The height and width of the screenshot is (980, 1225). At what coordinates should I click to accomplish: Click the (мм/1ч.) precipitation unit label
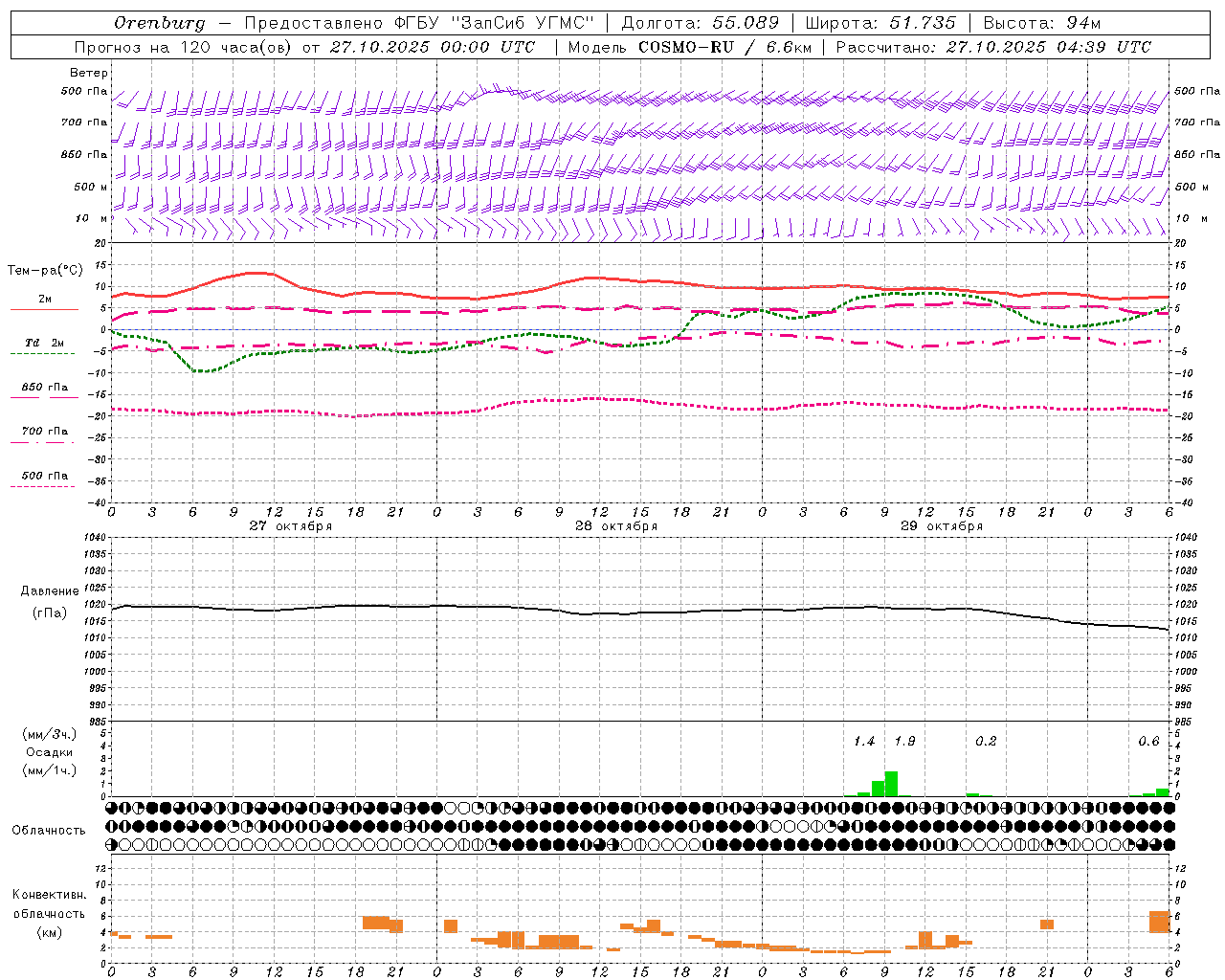tap(49, 770)
